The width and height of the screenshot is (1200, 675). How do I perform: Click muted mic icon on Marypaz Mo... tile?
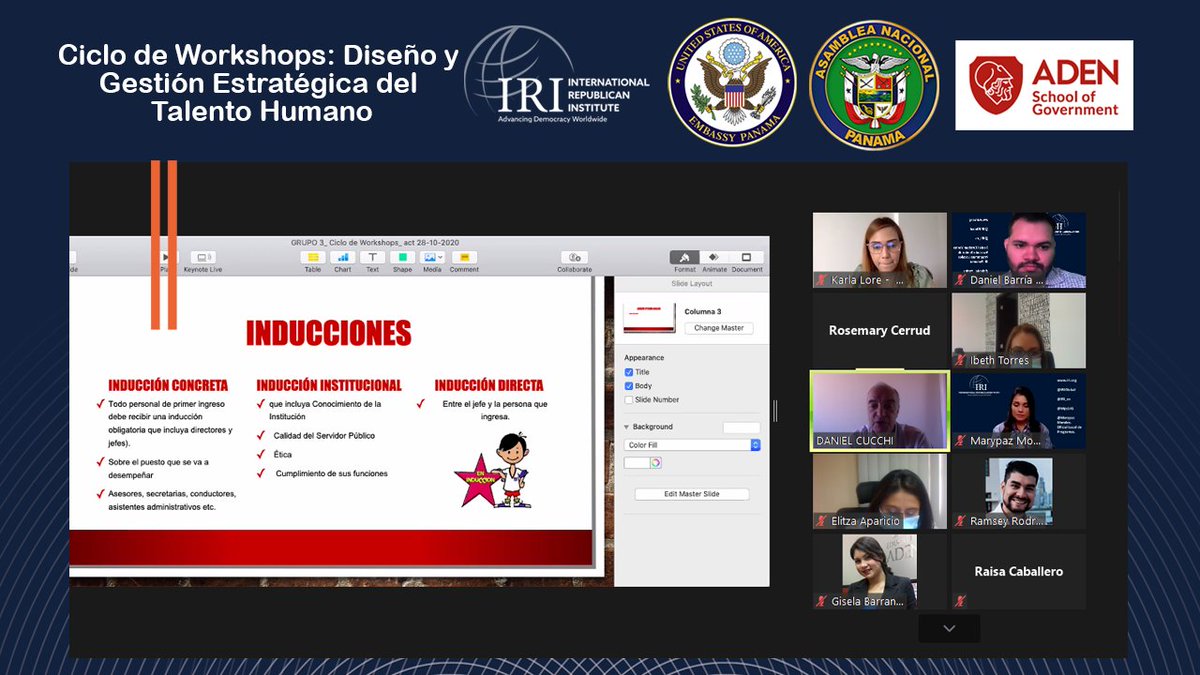[x=961, y=440]
